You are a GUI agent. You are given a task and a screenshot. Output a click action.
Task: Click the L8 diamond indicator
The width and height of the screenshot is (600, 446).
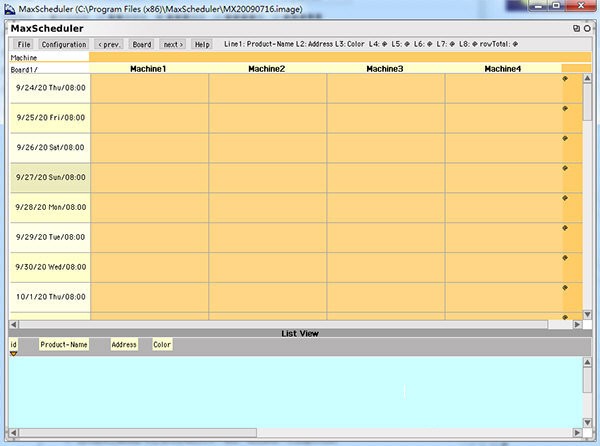click(474, 44)
